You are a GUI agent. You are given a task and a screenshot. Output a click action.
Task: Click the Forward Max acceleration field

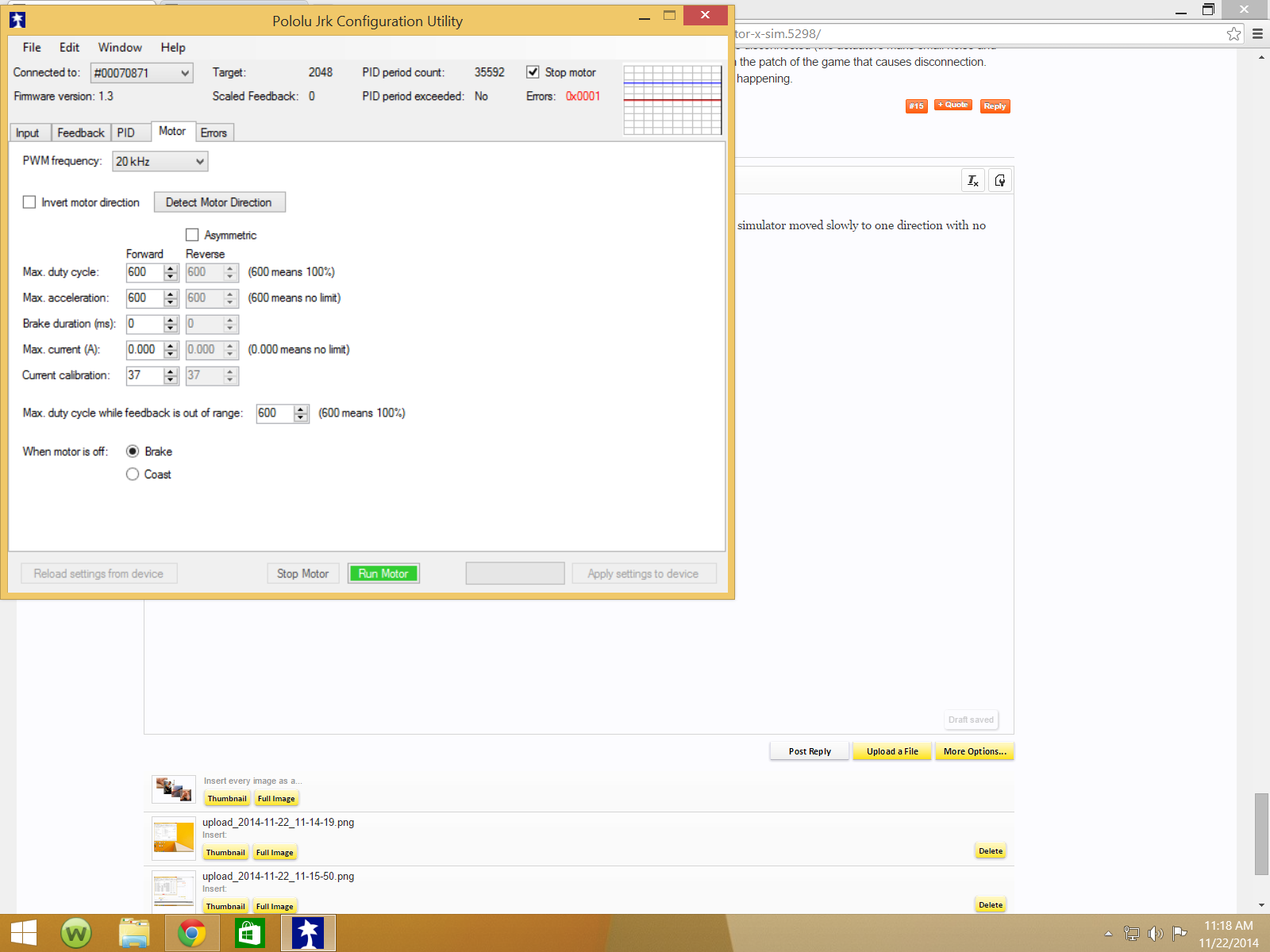coord(144,298)
